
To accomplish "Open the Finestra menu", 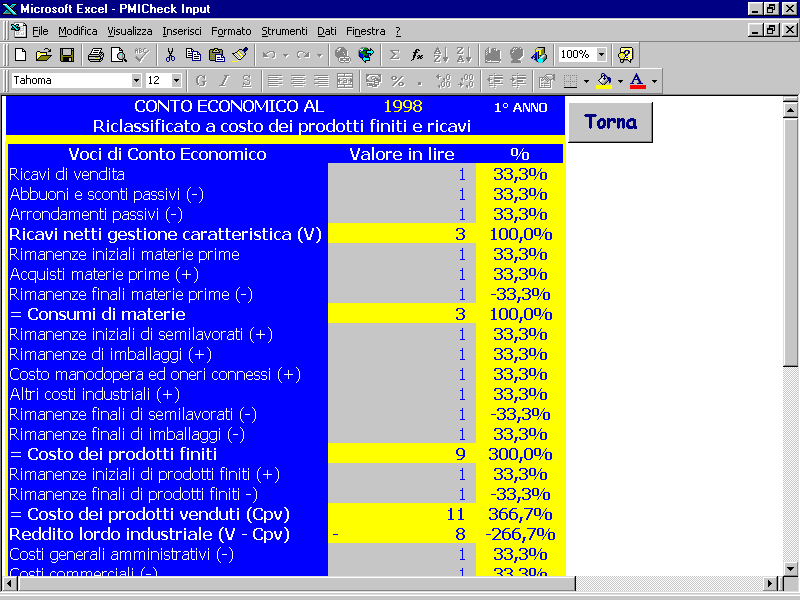I will (365, 31).
